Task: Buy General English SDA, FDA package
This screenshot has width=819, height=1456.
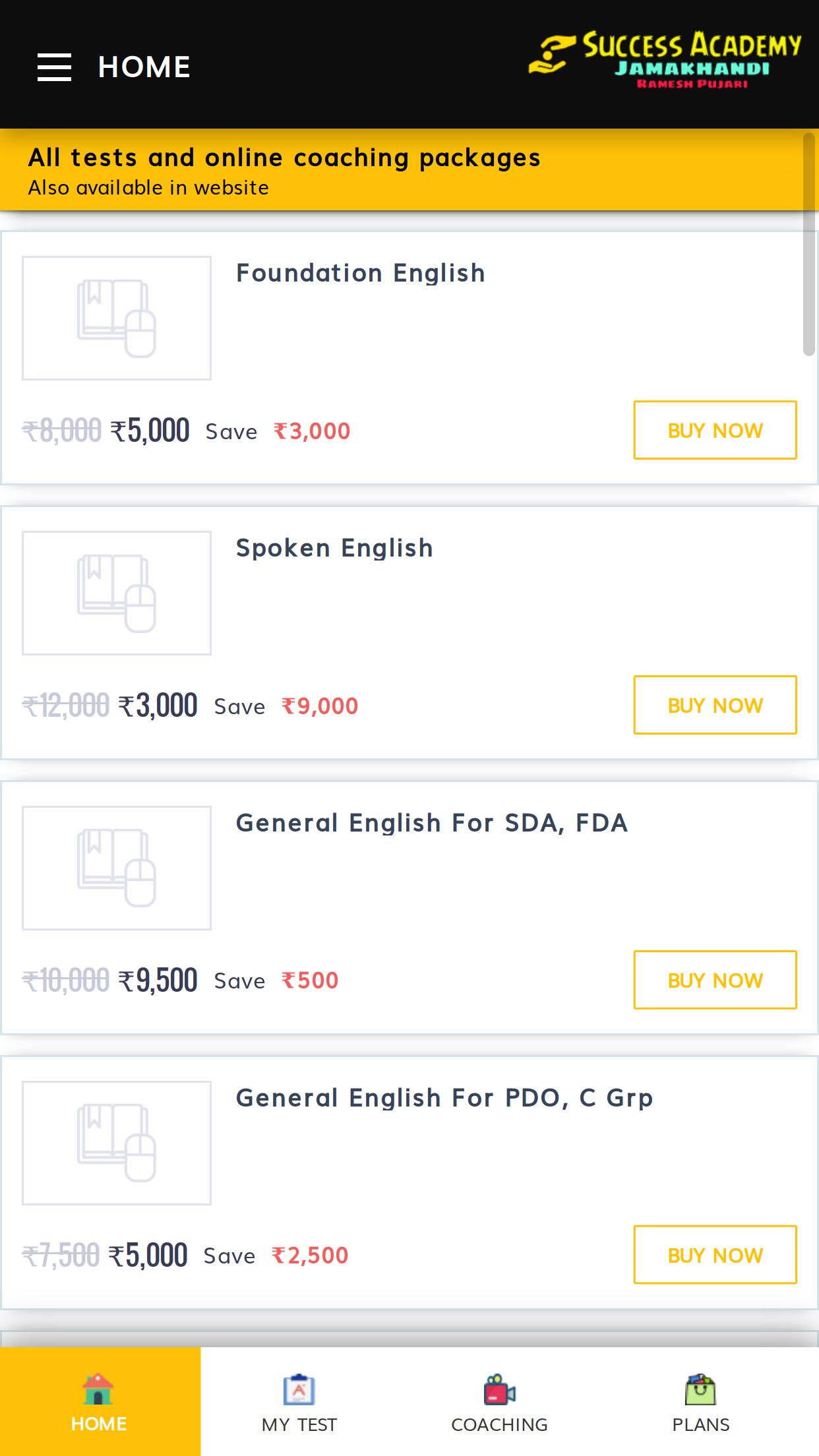Action: coord(715,980)
